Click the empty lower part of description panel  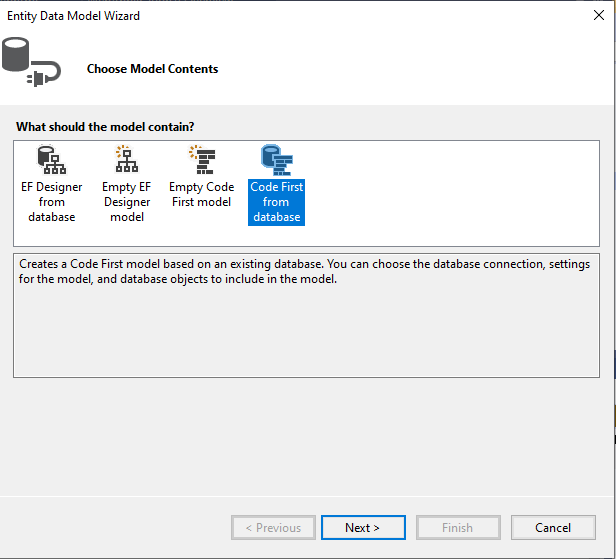coord(300,340)
